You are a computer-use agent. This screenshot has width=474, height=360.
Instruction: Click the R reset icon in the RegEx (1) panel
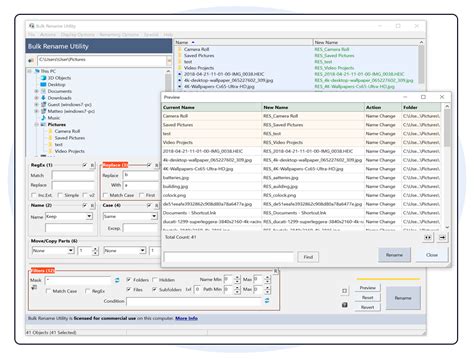(x=92, y=165)
